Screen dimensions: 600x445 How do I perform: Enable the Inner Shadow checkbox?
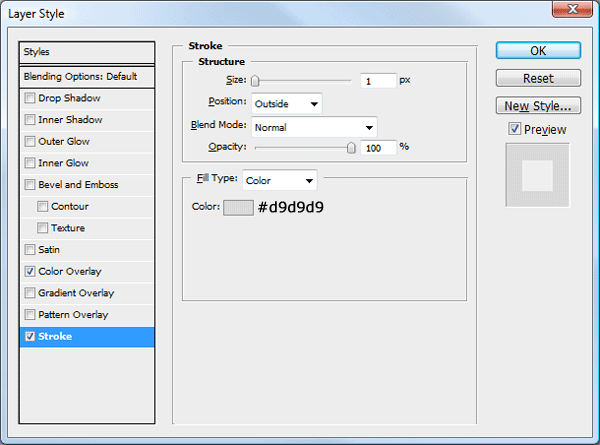tap(30, 120)
